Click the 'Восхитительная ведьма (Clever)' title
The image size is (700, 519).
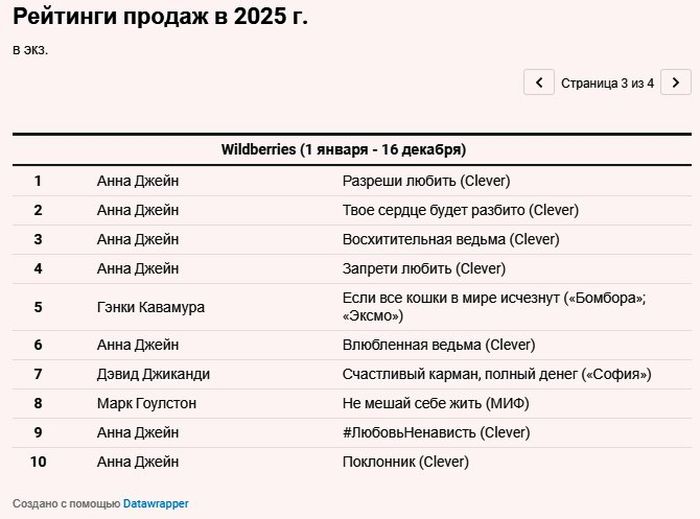pyautogui.click(x=450, y=239)
